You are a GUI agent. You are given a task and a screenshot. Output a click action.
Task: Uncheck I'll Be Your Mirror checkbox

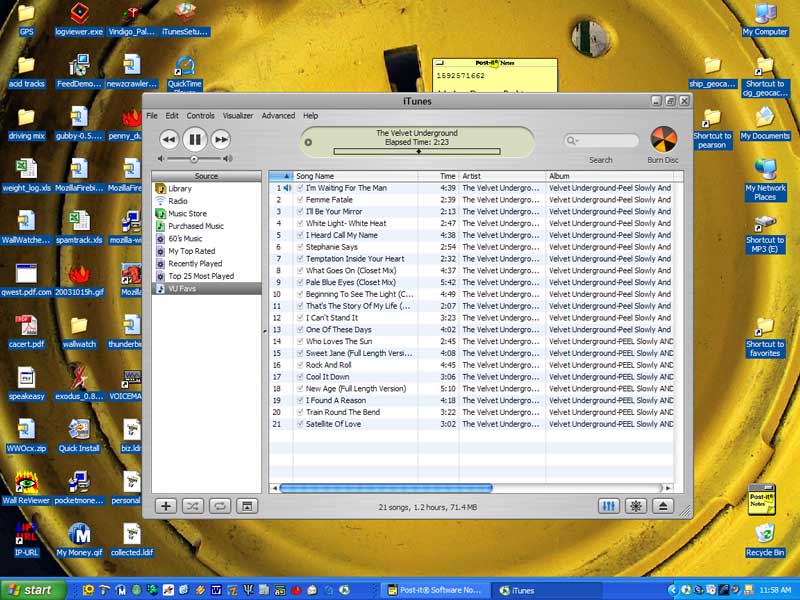[x=300, y=212]
